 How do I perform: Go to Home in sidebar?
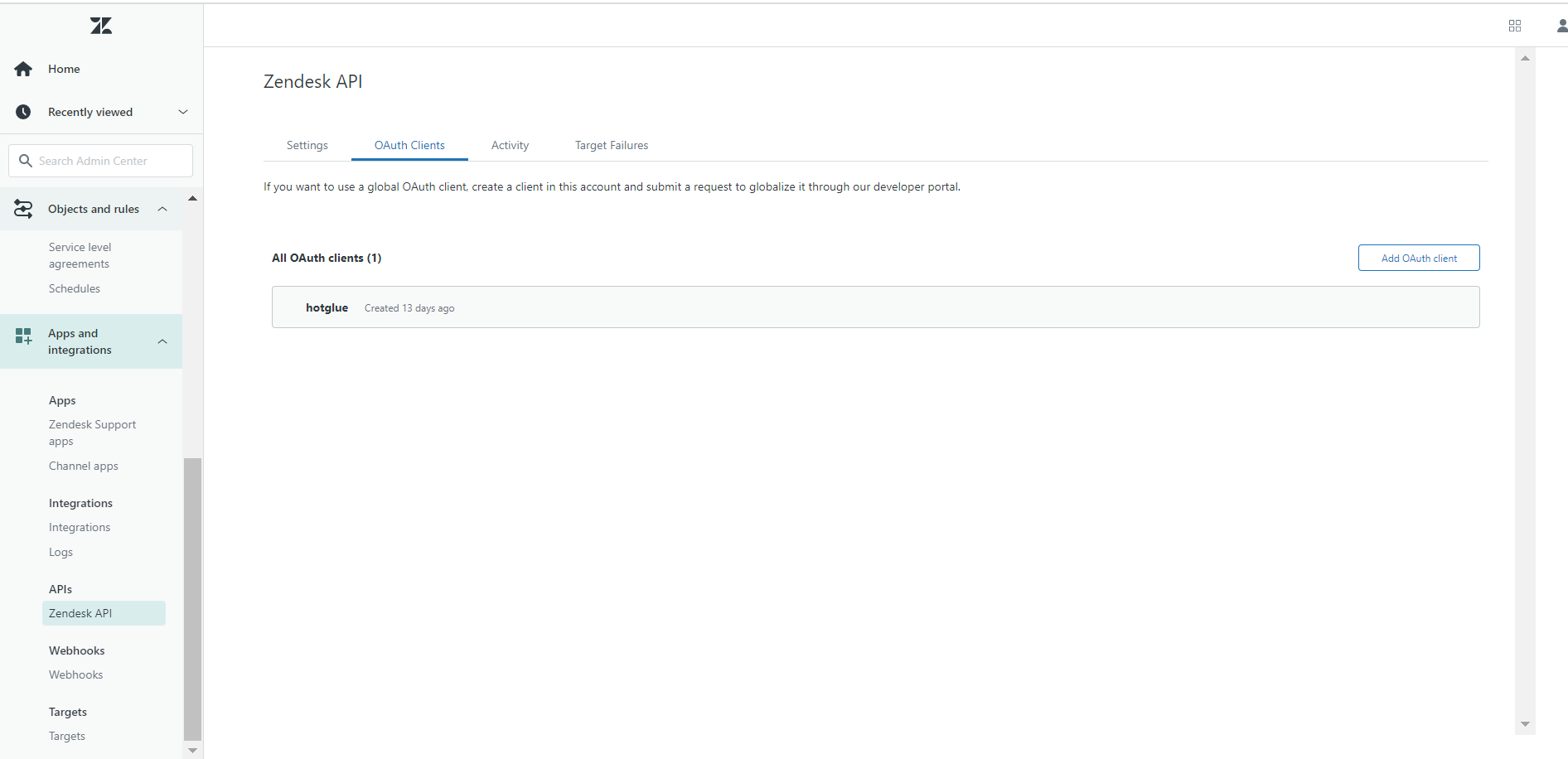pyautogui.click(x=64, y=69)
